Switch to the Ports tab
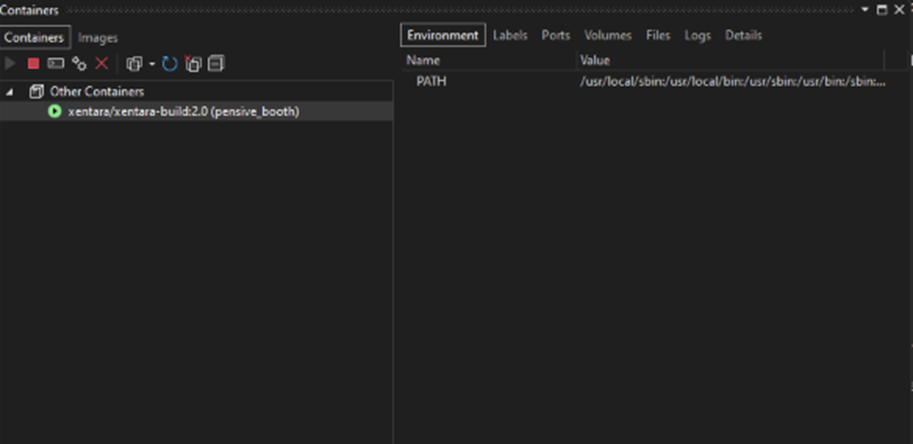Viewport: 913px width, 444px height. 556,35
